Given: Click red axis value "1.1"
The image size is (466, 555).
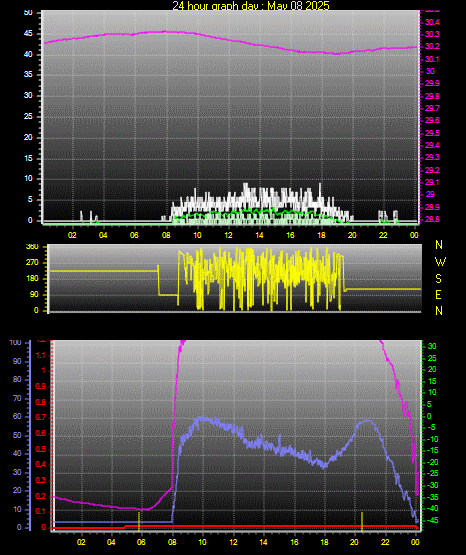Looking at the screenshot, I should click(x=41, y=355).
